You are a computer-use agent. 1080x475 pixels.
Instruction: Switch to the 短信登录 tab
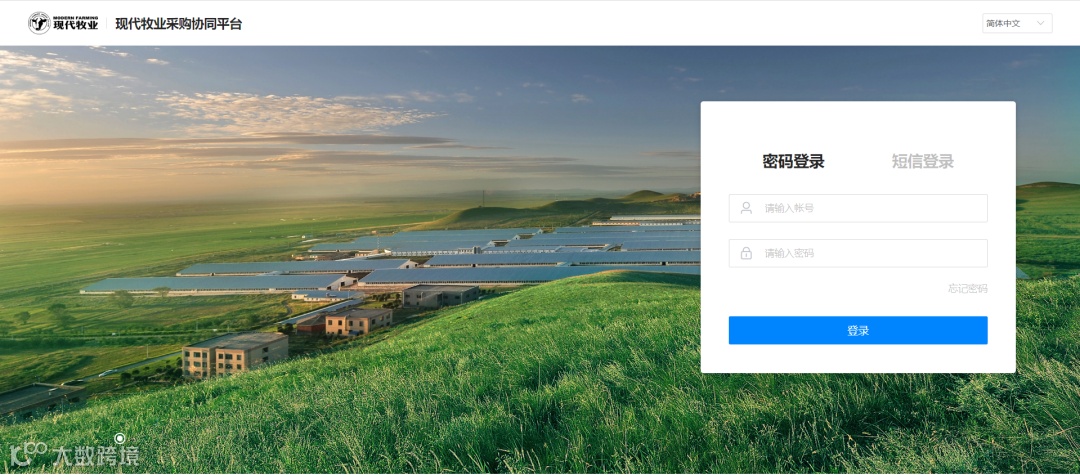pyautogui.click(x=923, y=162)
